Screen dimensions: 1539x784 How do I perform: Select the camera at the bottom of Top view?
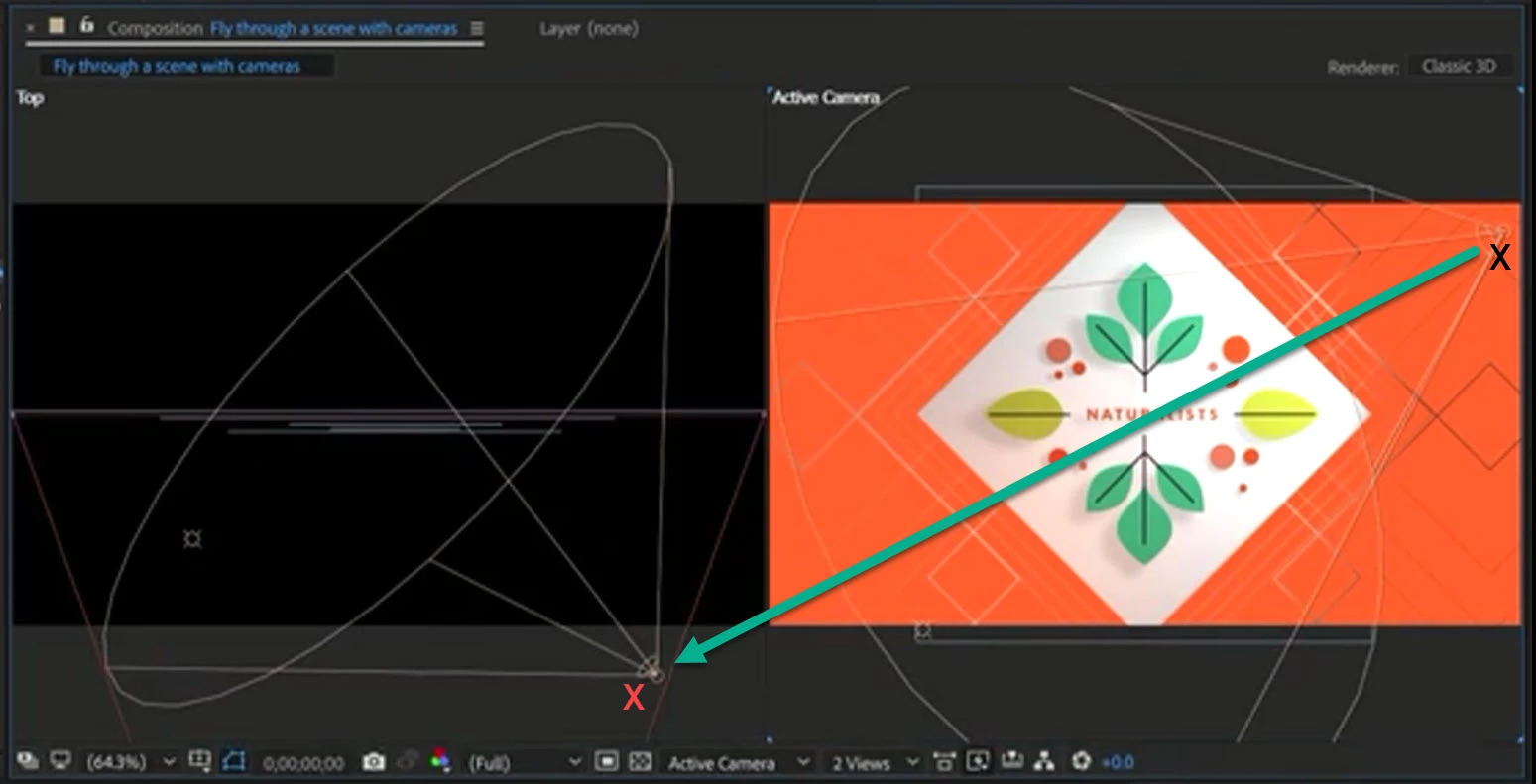[x=651, y=669]
